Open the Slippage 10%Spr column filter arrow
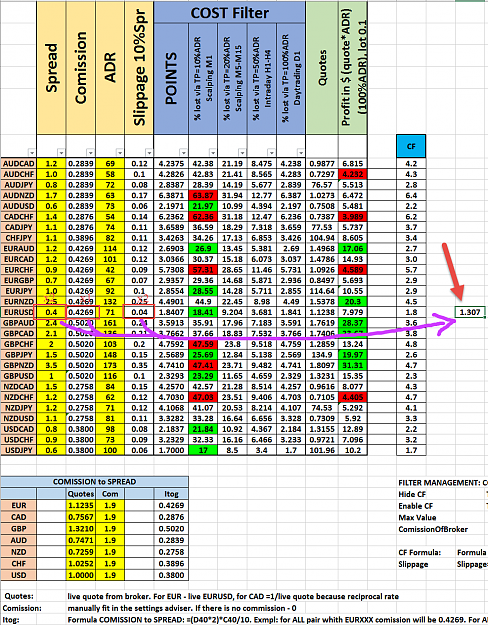Viewport: 488px width, 625px height. (x=149, y=153)
